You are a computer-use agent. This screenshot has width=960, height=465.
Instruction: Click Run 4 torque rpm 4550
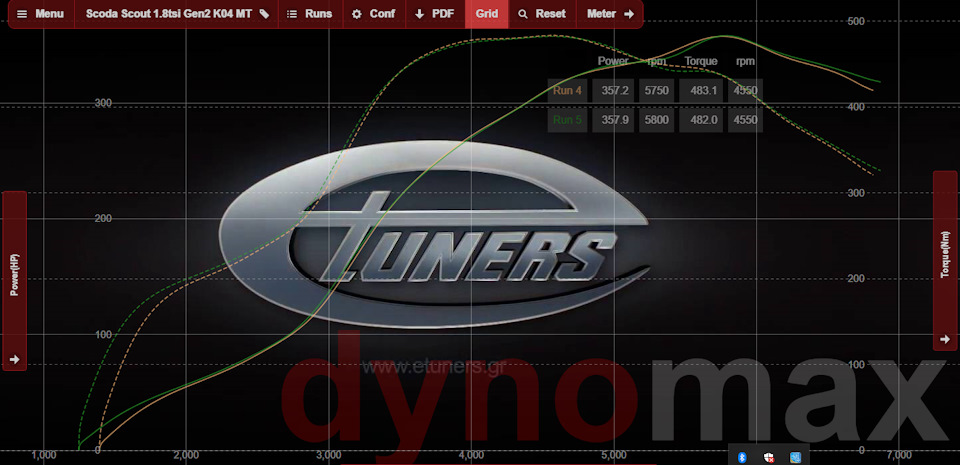[x=745, y=91]
